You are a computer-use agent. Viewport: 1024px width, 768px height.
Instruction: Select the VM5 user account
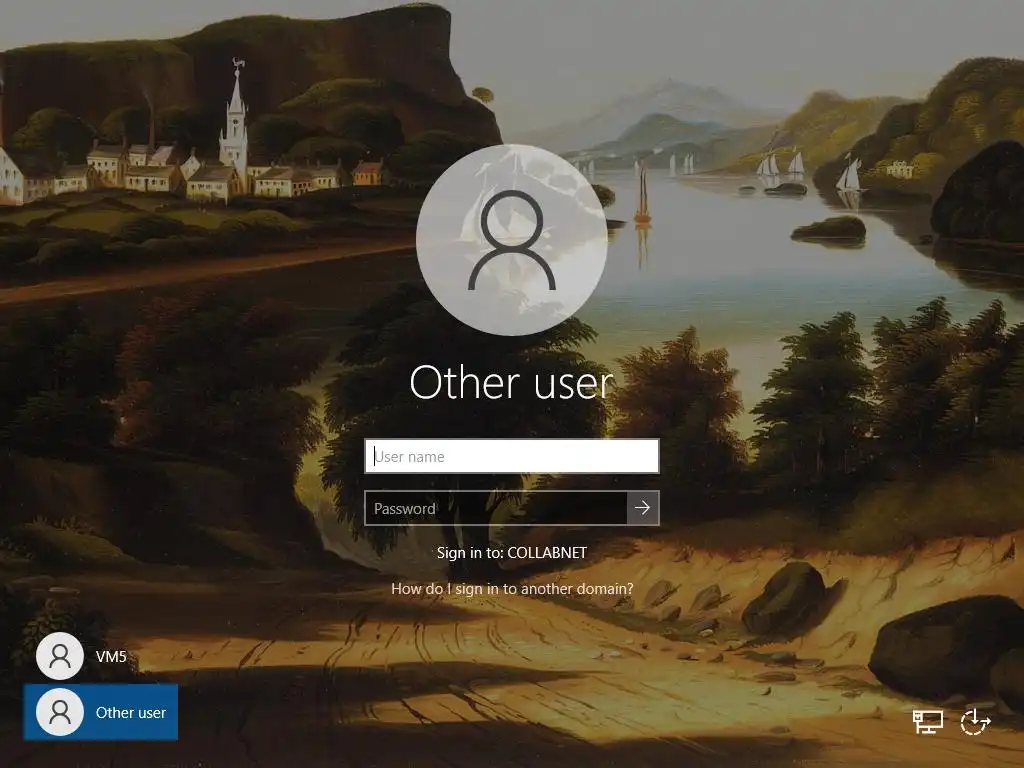(101, 656)
